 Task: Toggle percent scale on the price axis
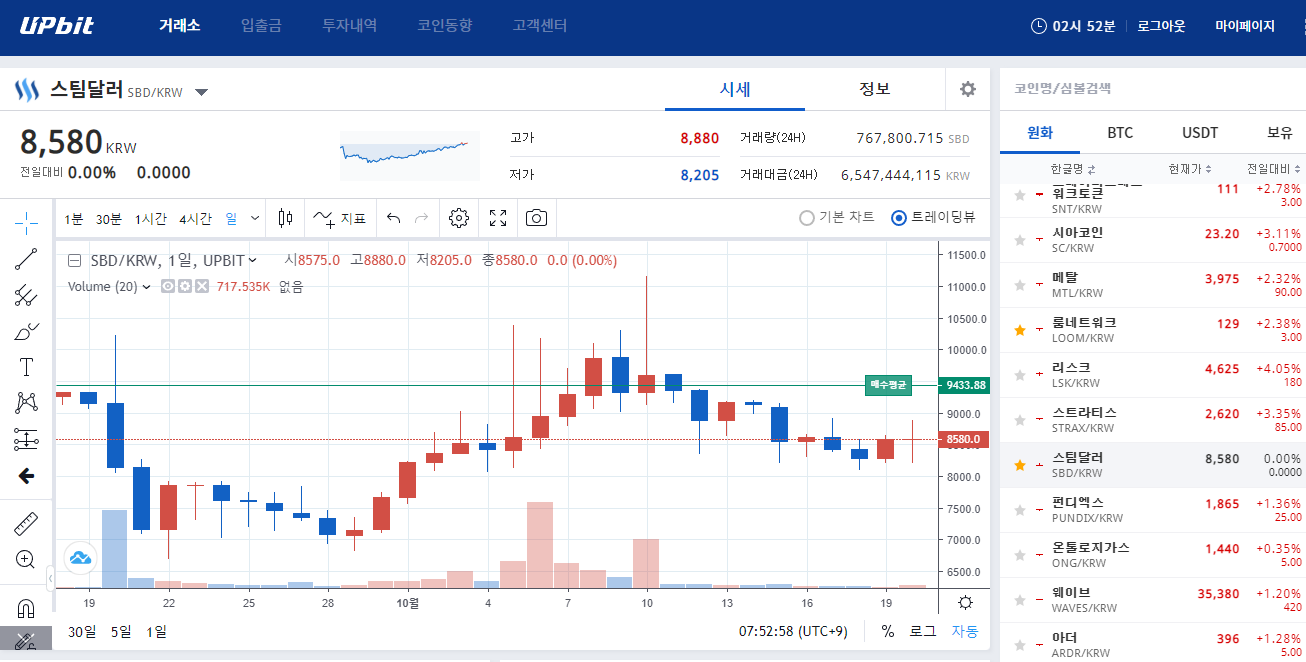(x=888, y=631)
